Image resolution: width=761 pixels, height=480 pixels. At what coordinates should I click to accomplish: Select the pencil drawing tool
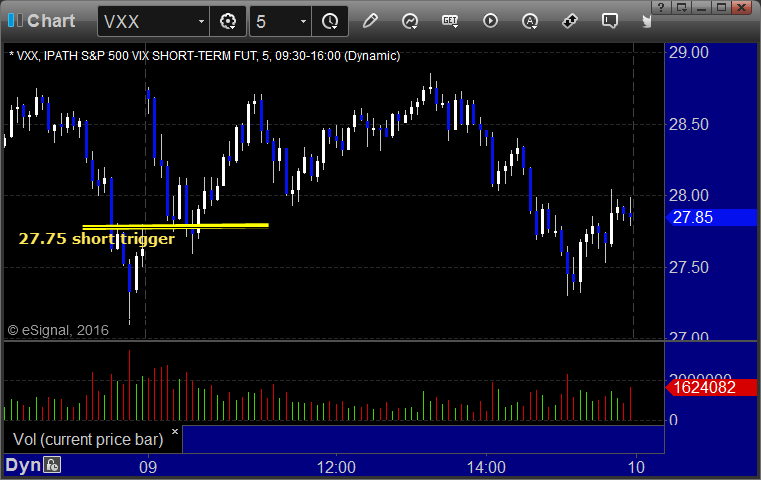(370, 21)
